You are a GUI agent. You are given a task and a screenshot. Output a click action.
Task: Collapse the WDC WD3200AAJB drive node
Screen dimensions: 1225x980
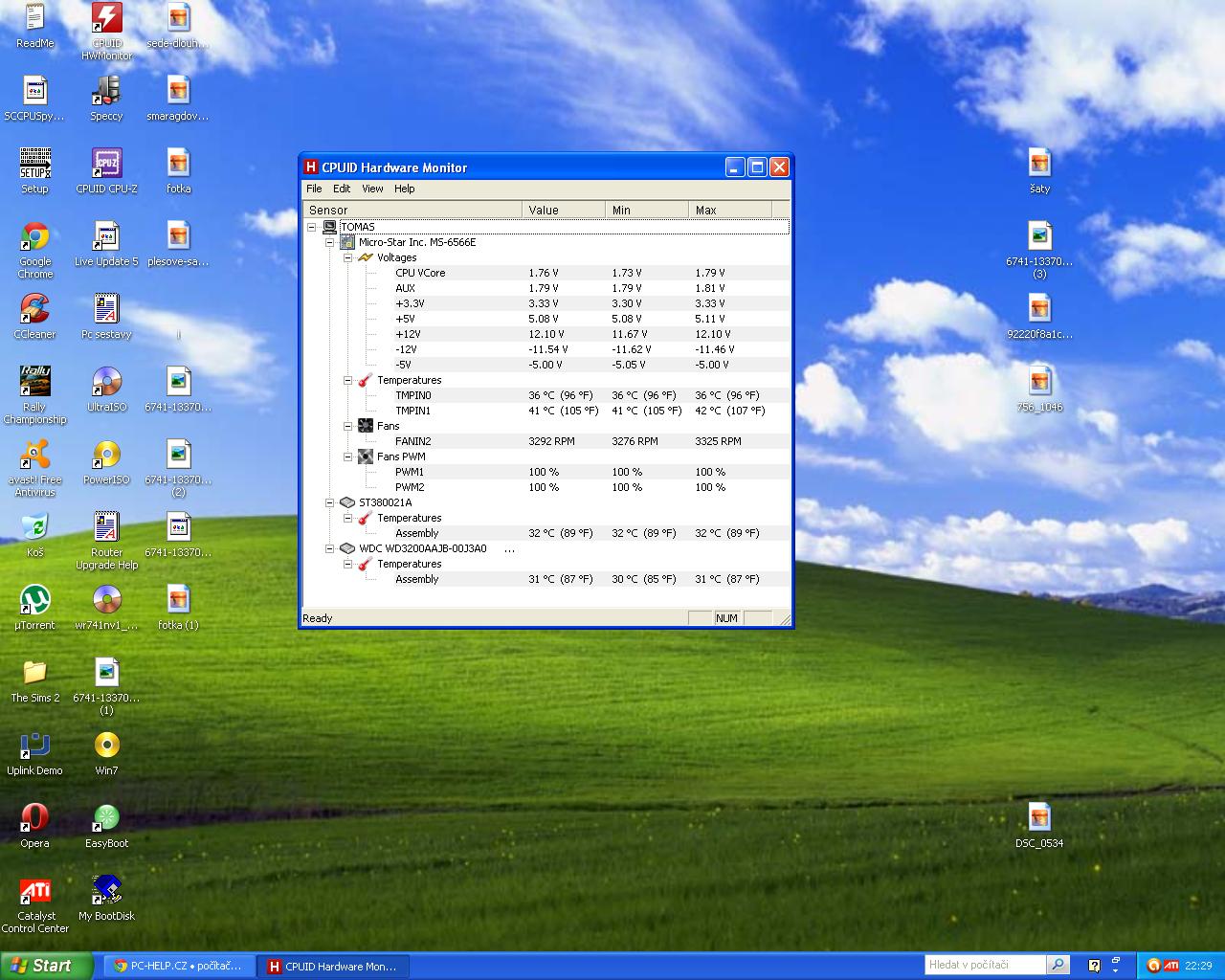click(x=330, y=548)
